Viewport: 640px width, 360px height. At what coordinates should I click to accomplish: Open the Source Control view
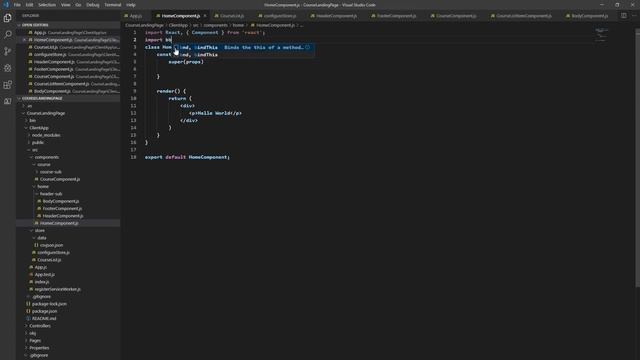click(x=8, y=51)
